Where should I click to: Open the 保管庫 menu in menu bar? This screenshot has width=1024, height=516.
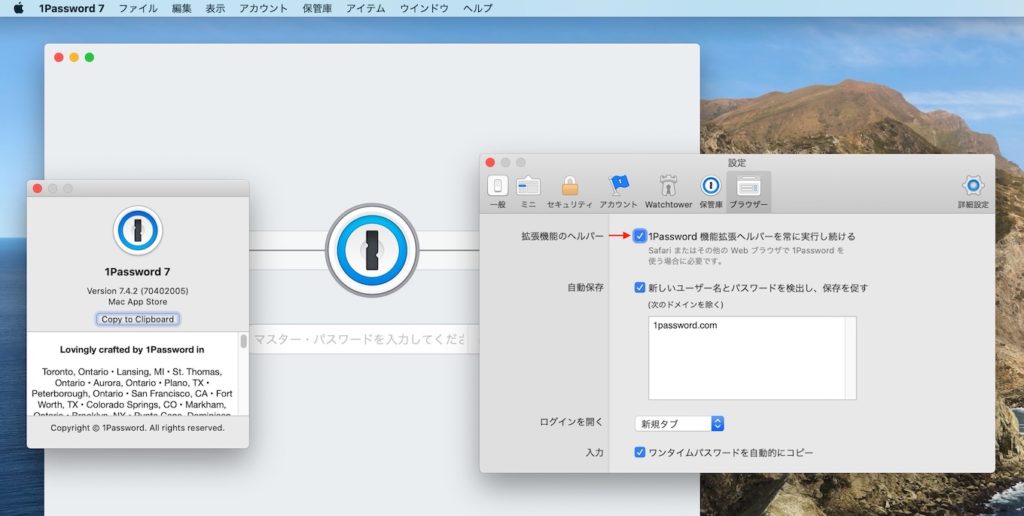tap(317, 8)
